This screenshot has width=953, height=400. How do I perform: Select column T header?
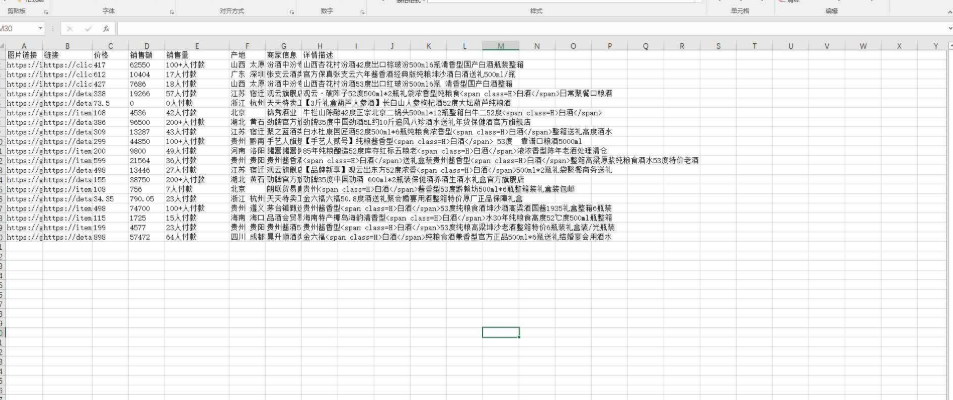tap(754, 46)
